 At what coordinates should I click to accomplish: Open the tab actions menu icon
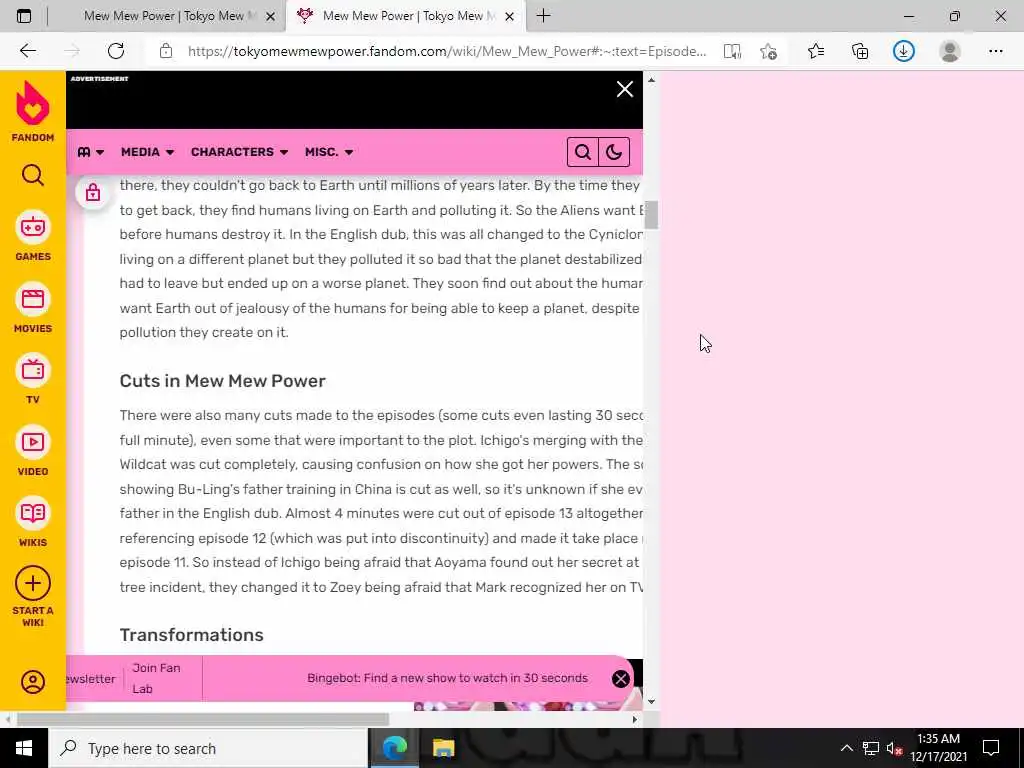point(24,16)
